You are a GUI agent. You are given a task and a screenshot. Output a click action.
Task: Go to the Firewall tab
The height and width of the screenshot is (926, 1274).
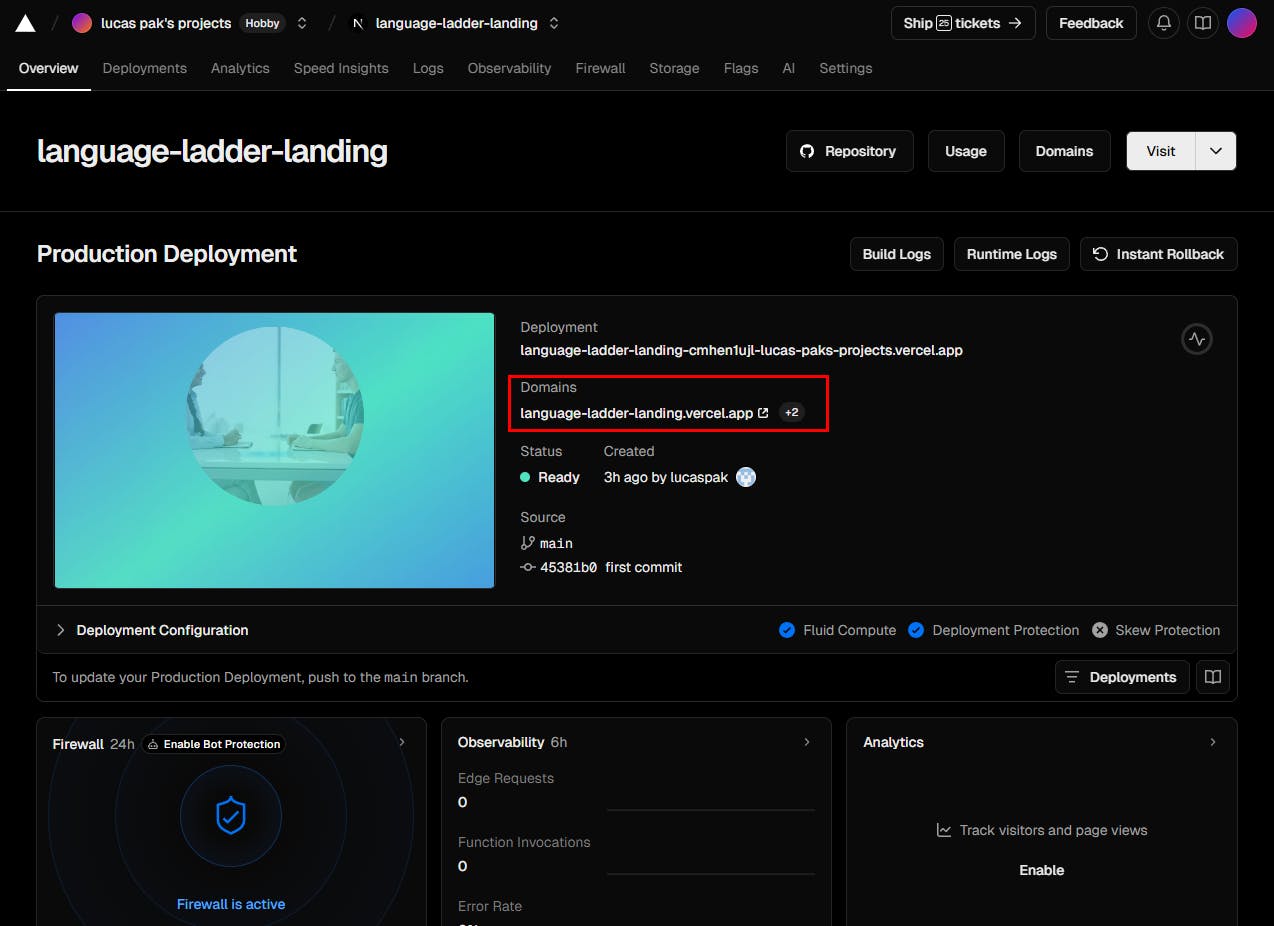[x=601, y=68]
